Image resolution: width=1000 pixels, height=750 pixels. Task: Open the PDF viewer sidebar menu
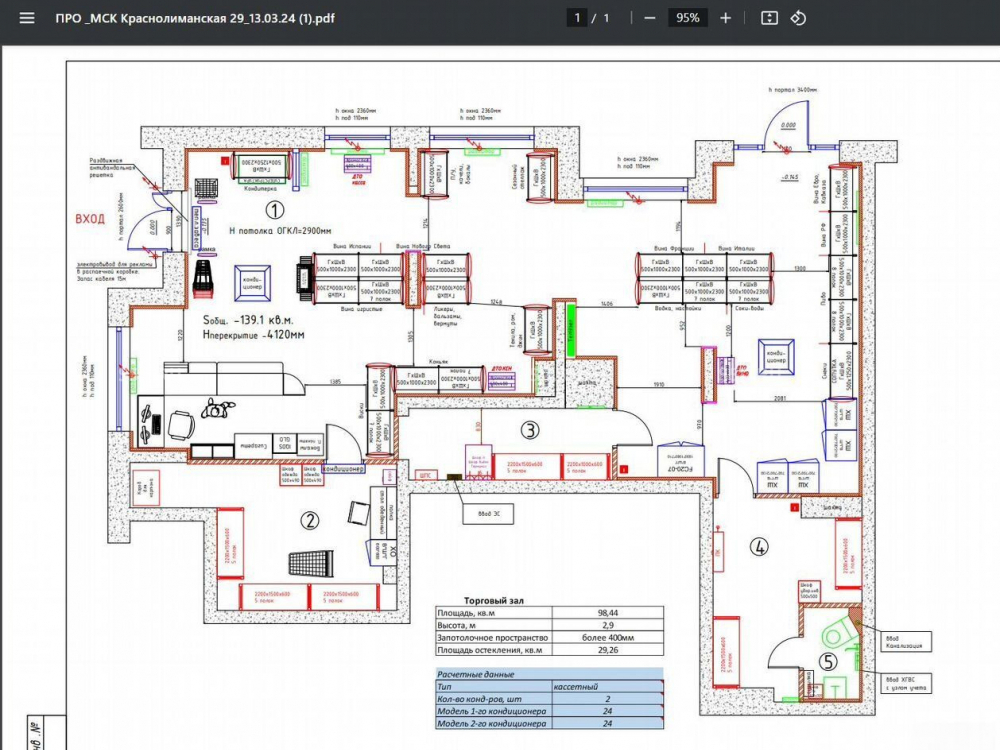pyautogui.click(x=27, y=18)
